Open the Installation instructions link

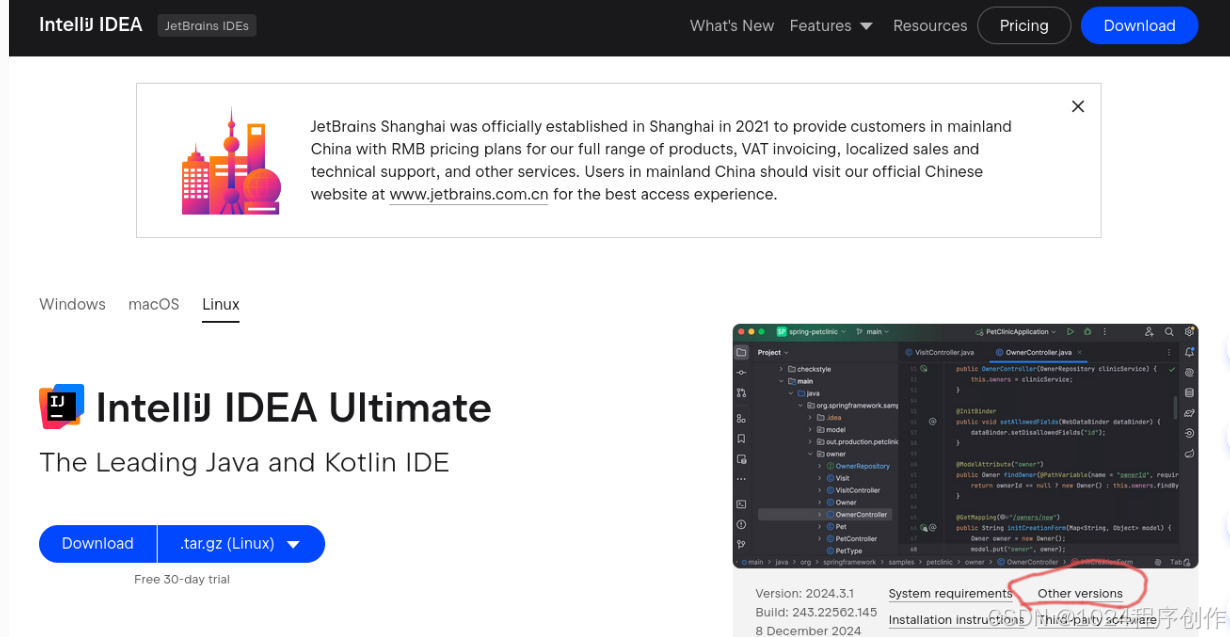coord(956,619)
